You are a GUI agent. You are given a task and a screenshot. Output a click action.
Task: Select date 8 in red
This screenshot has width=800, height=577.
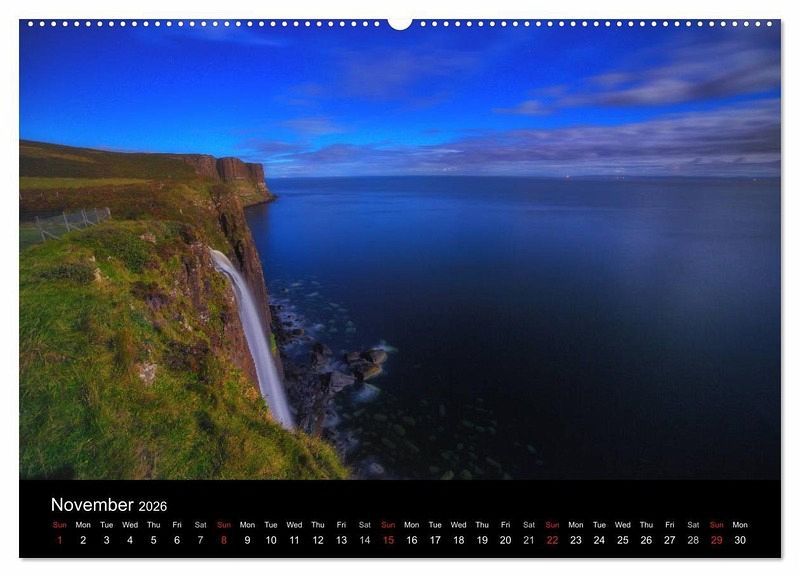pyautogui.click(x=224, y=540)
